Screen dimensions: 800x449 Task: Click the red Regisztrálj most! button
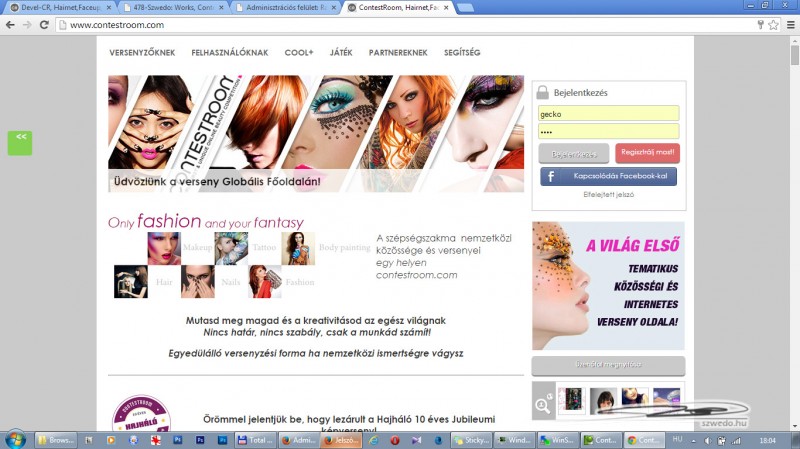click(x=647, y=153)
